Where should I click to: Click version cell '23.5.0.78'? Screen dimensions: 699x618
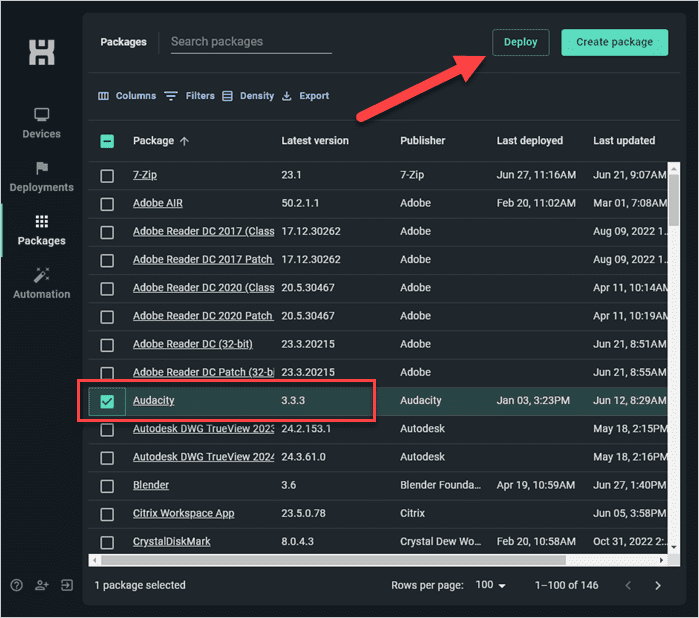pos(303,513)
